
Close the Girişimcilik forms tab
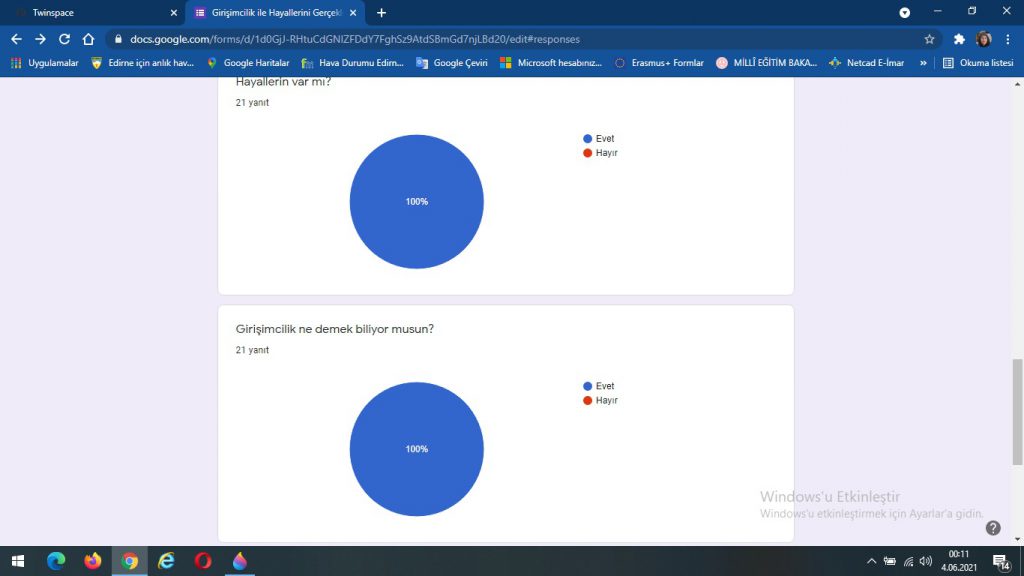tap(352, 13)
